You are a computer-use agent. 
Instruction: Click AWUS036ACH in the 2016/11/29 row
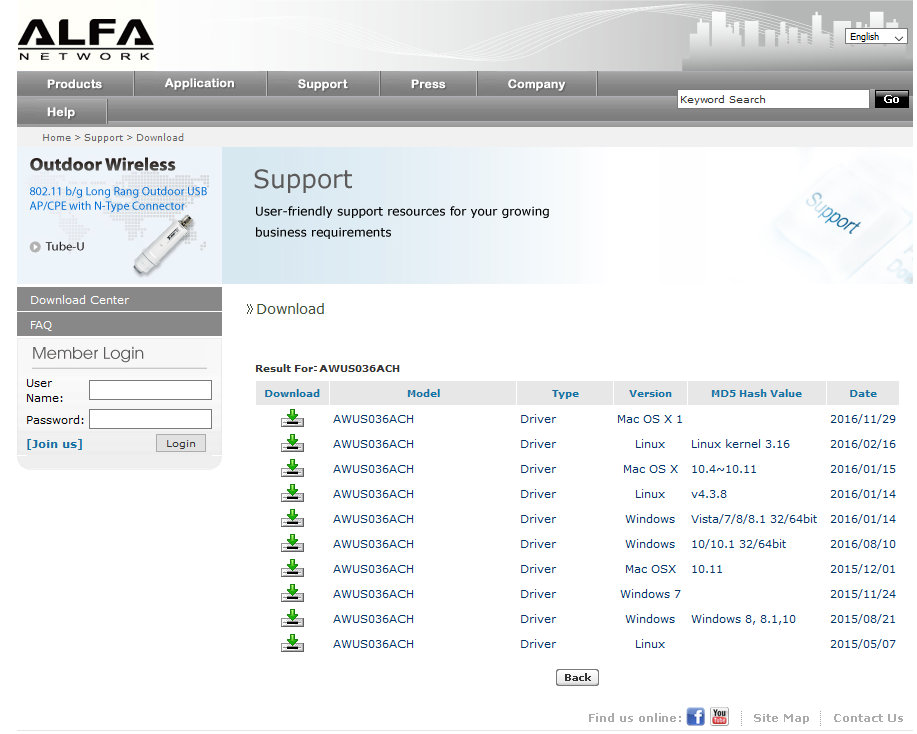coord(373,419)
